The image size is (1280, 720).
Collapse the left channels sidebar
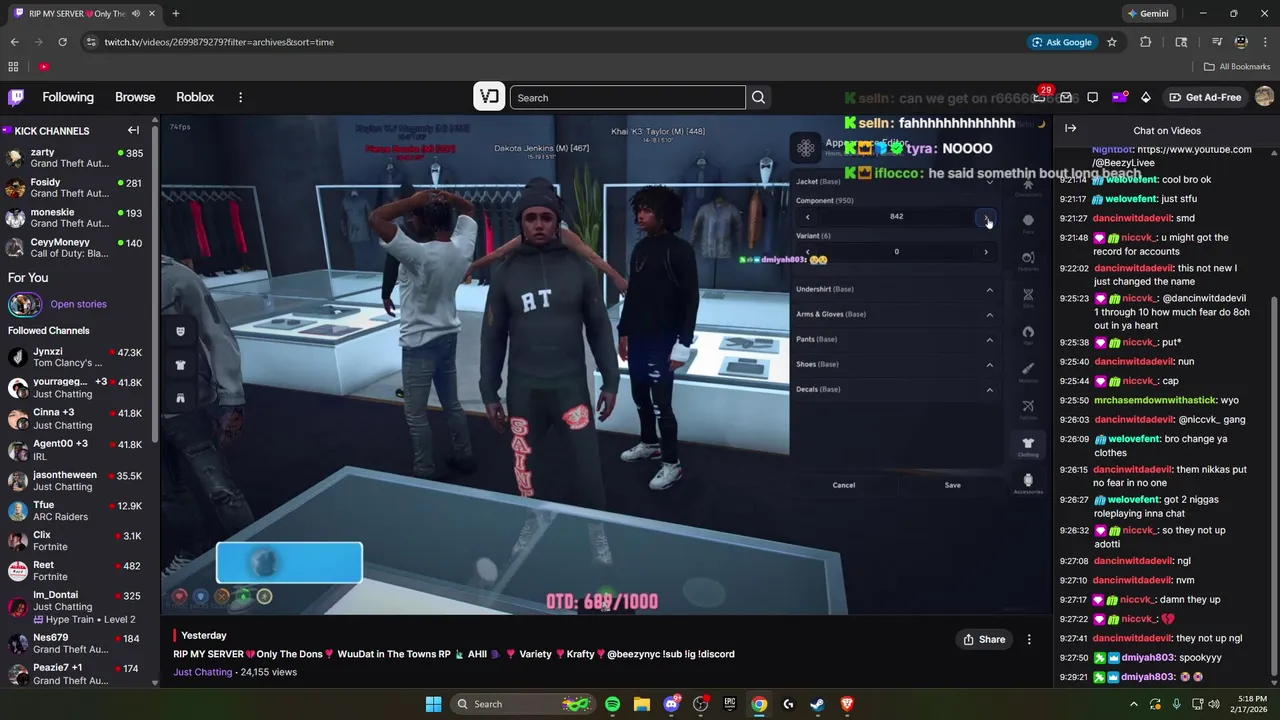coord(133,130)
